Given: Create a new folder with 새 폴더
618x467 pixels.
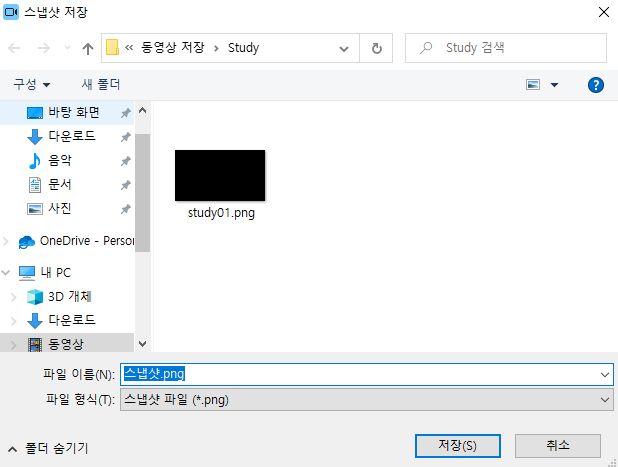Looking at the screenshot, I should (101, 84).
